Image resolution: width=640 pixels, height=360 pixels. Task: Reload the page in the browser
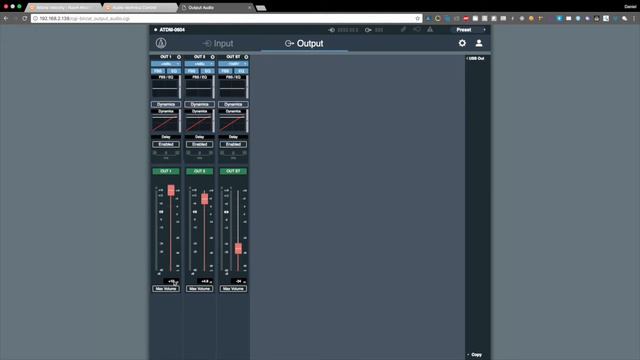pyautogui.click(x=24, y=18)
